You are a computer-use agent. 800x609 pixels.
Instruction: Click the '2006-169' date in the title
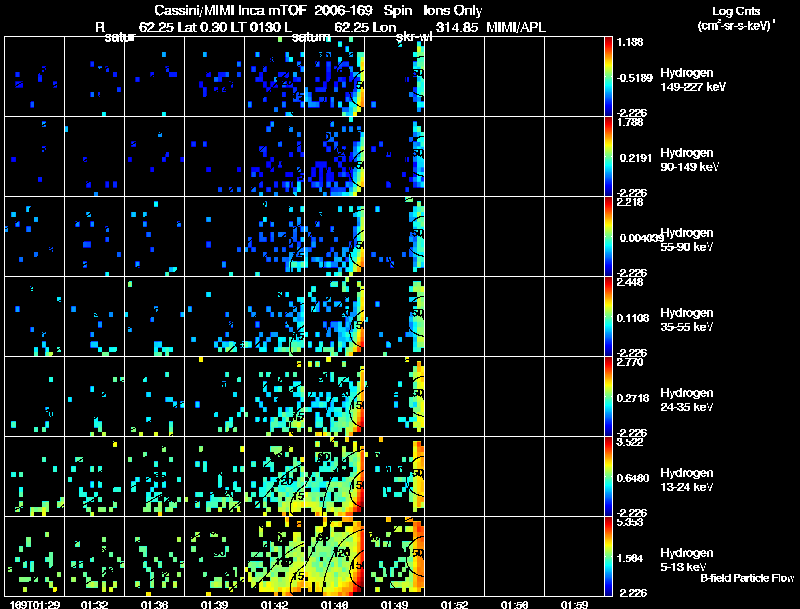click(x=343, y=11)
